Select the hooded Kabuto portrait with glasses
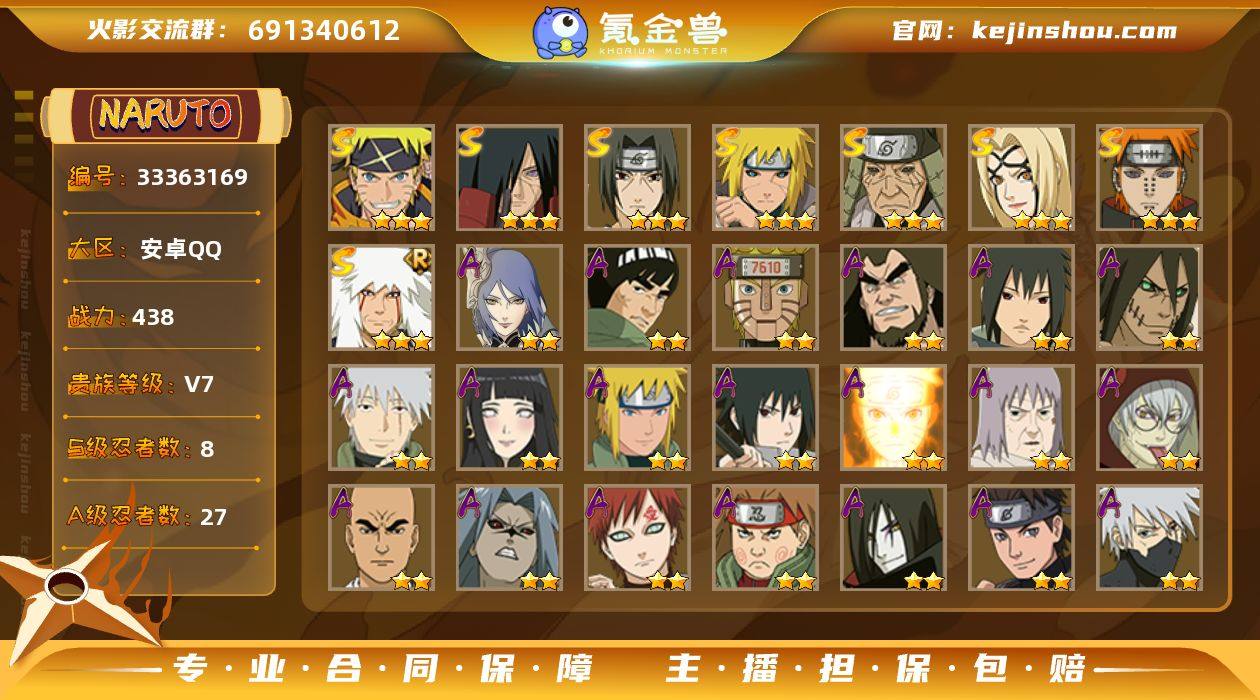Screen dimensions: 1260x700 tap(1149, 418)
